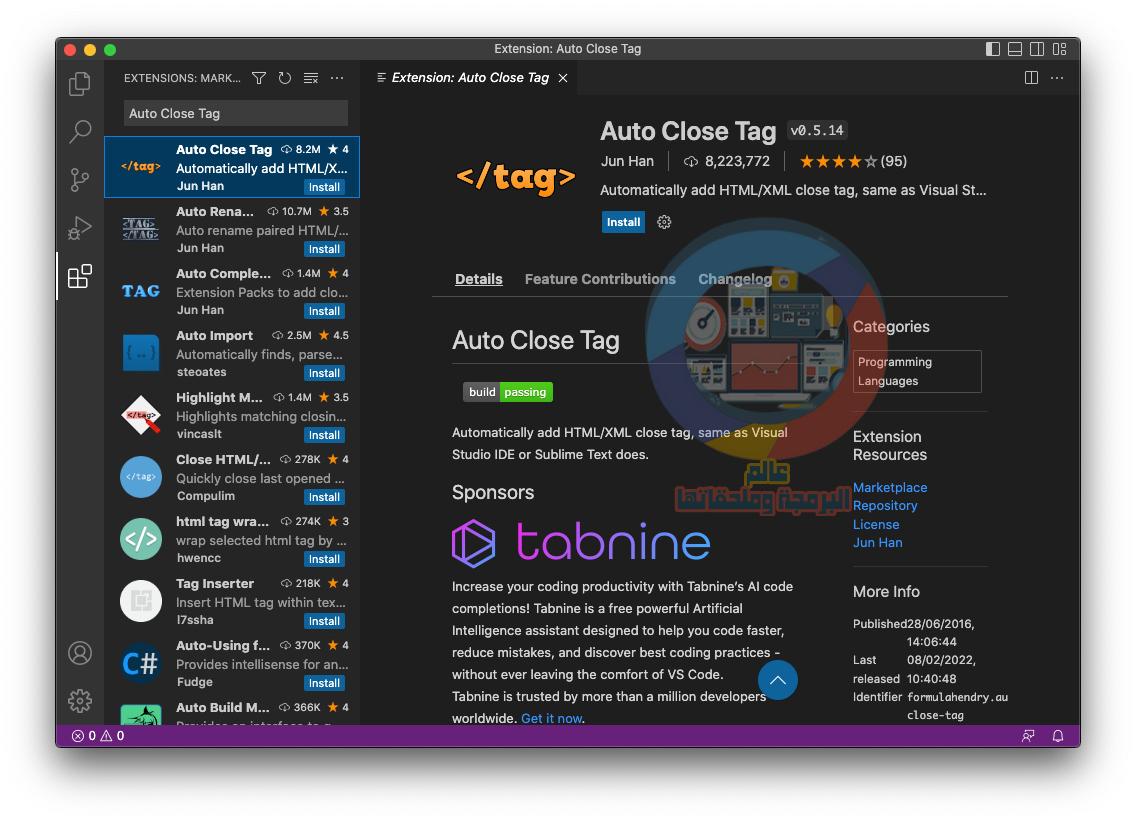Switch to the Details tab
1136x821 pixels.
point(478,279)
